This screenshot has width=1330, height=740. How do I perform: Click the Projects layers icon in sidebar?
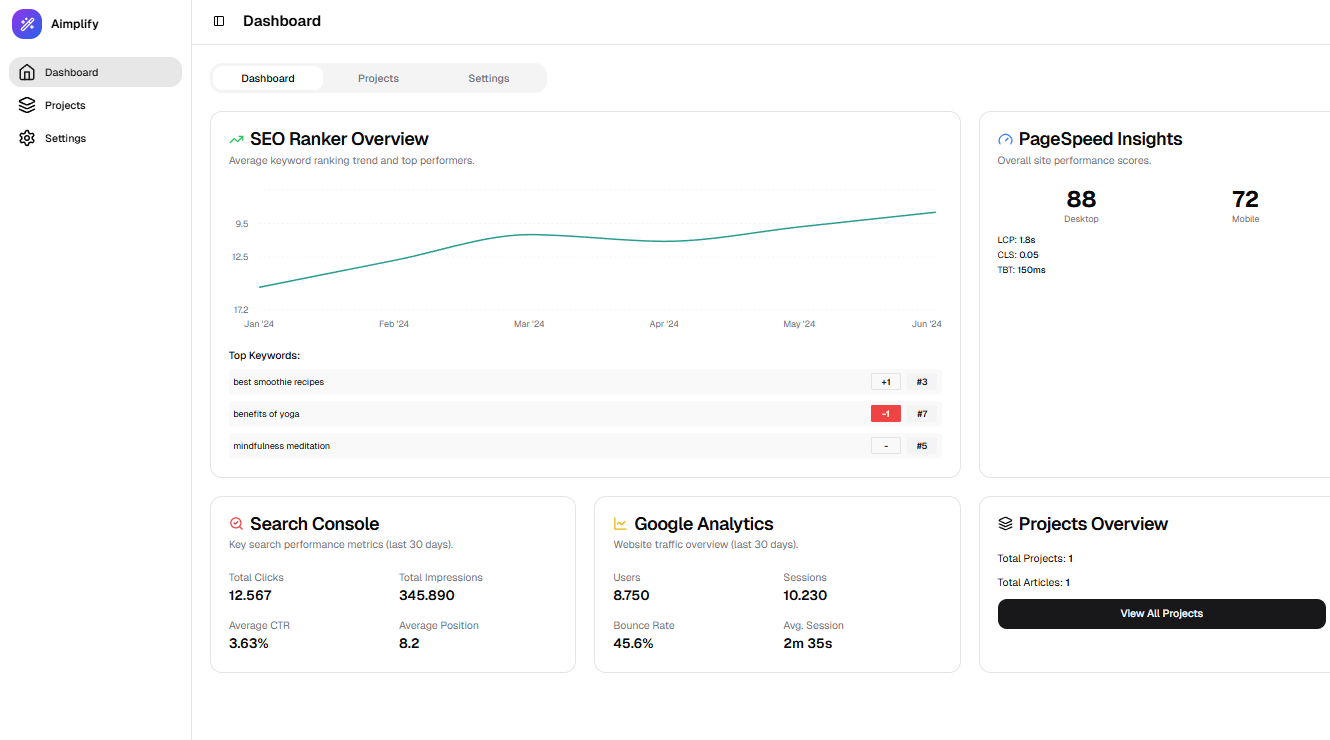click(x=27, y=105)
